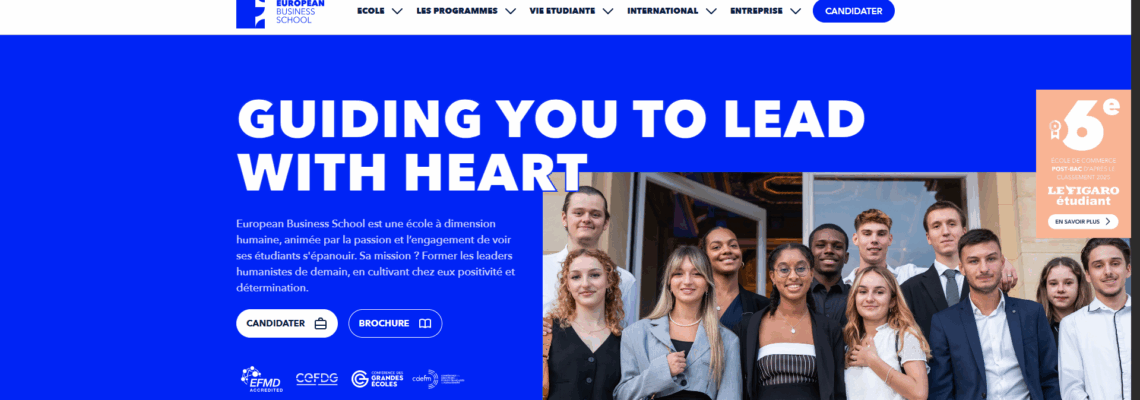1140x400 pixels.
Task: Open the International menu item
Action: [662, 11]
